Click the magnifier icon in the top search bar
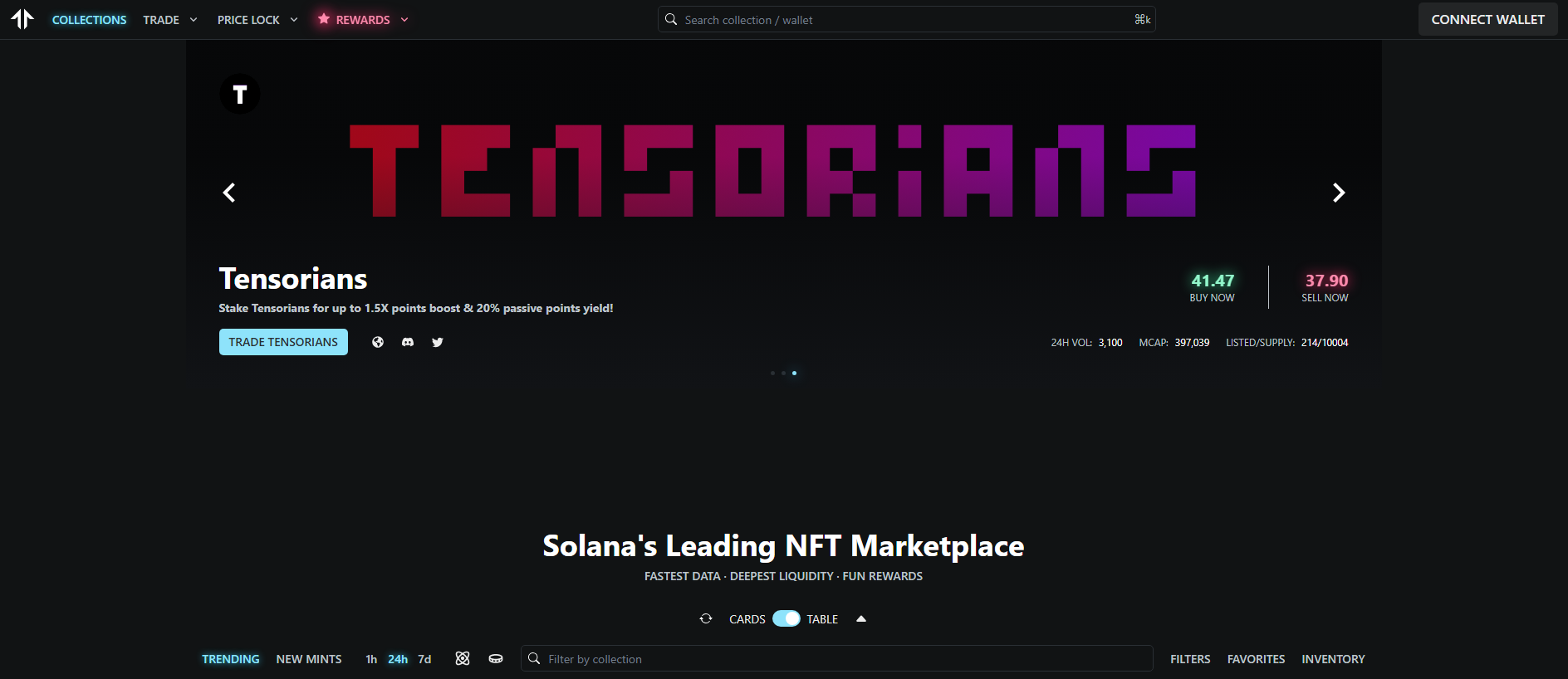Image resolution: width=1568 pixels, height=679 pixels. pyautogui.click(x=671, y=19)
